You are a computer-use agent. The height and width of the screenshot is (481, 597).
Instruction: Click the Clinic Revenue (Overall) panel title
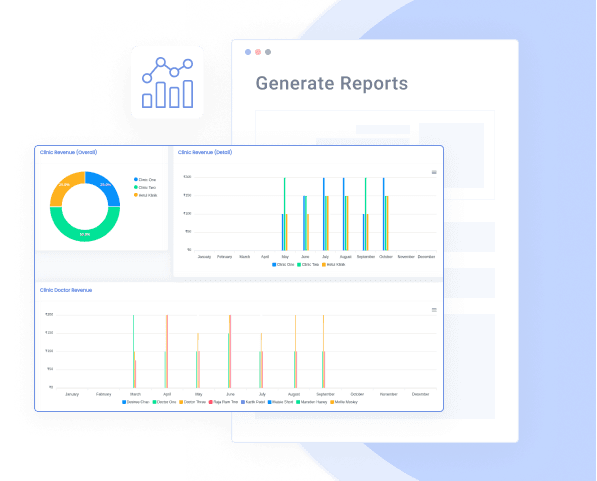click(x=69, y=152)
